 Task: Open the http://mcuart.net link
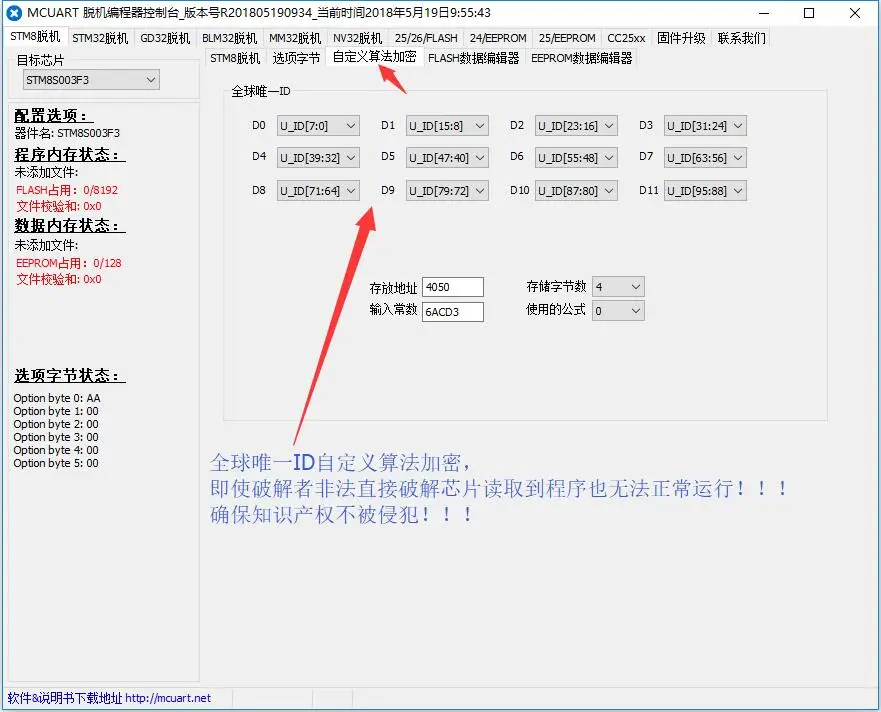(168, 698)
